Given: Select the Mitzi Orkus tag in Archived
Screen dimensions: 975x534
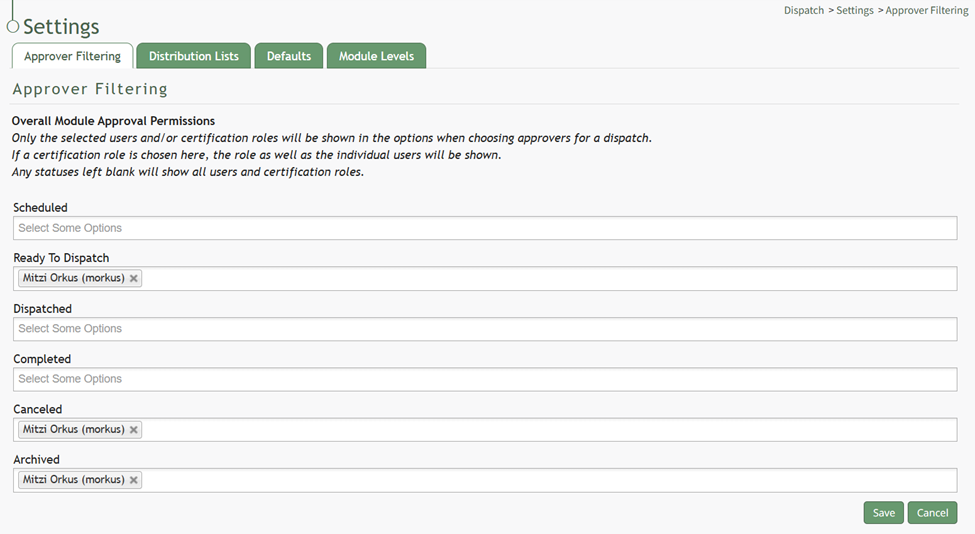Looking at the screenshot, I should (73, 480).
